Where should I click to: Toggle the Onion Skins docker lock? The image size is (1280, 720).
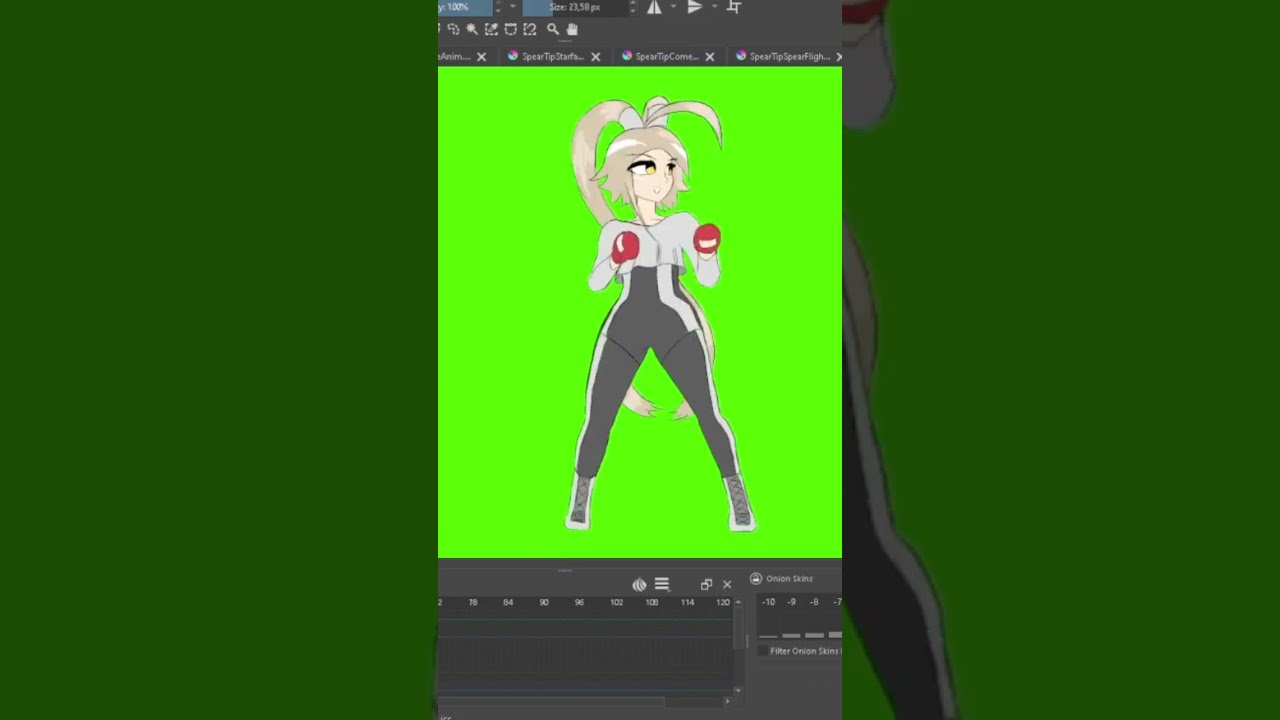point(756,579)
